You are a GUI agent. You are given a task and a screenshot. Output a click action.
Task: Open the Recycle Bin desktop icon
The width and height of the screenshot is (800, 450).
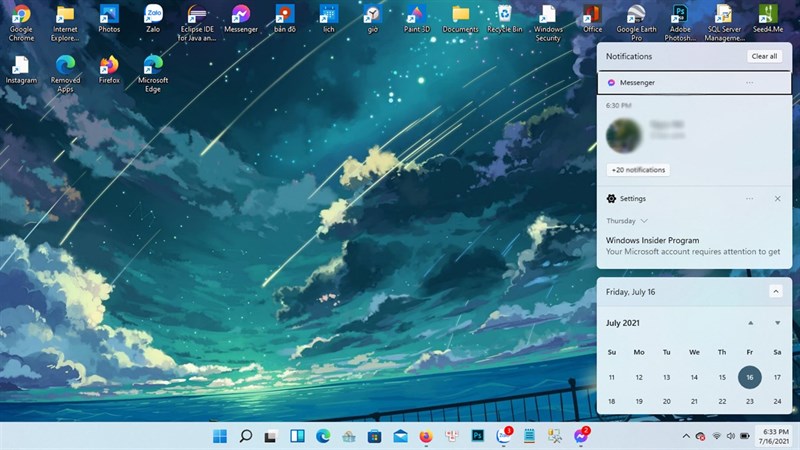505,18
